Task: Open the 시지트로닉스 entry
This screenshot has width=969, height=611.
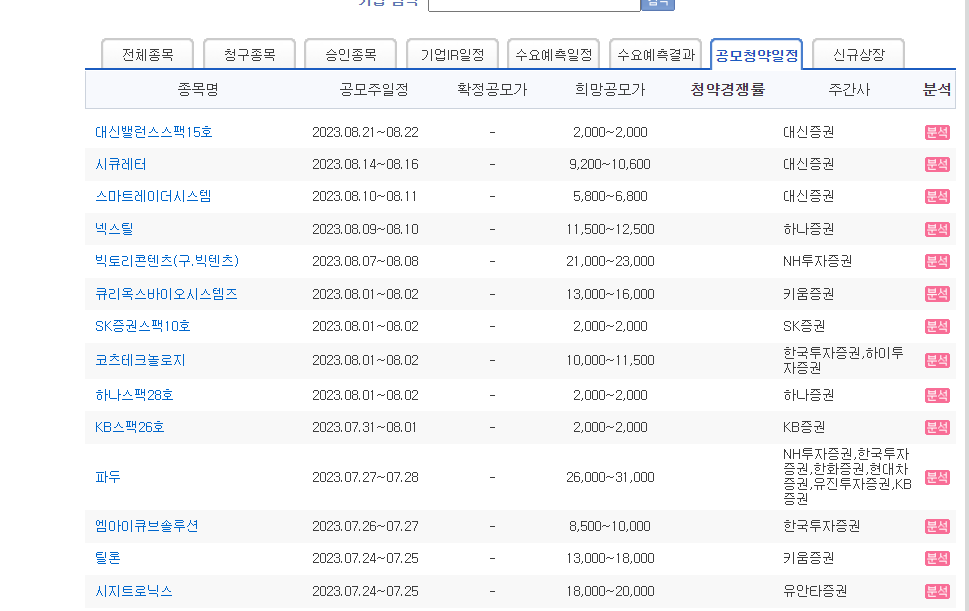Action: click(135, 591)
